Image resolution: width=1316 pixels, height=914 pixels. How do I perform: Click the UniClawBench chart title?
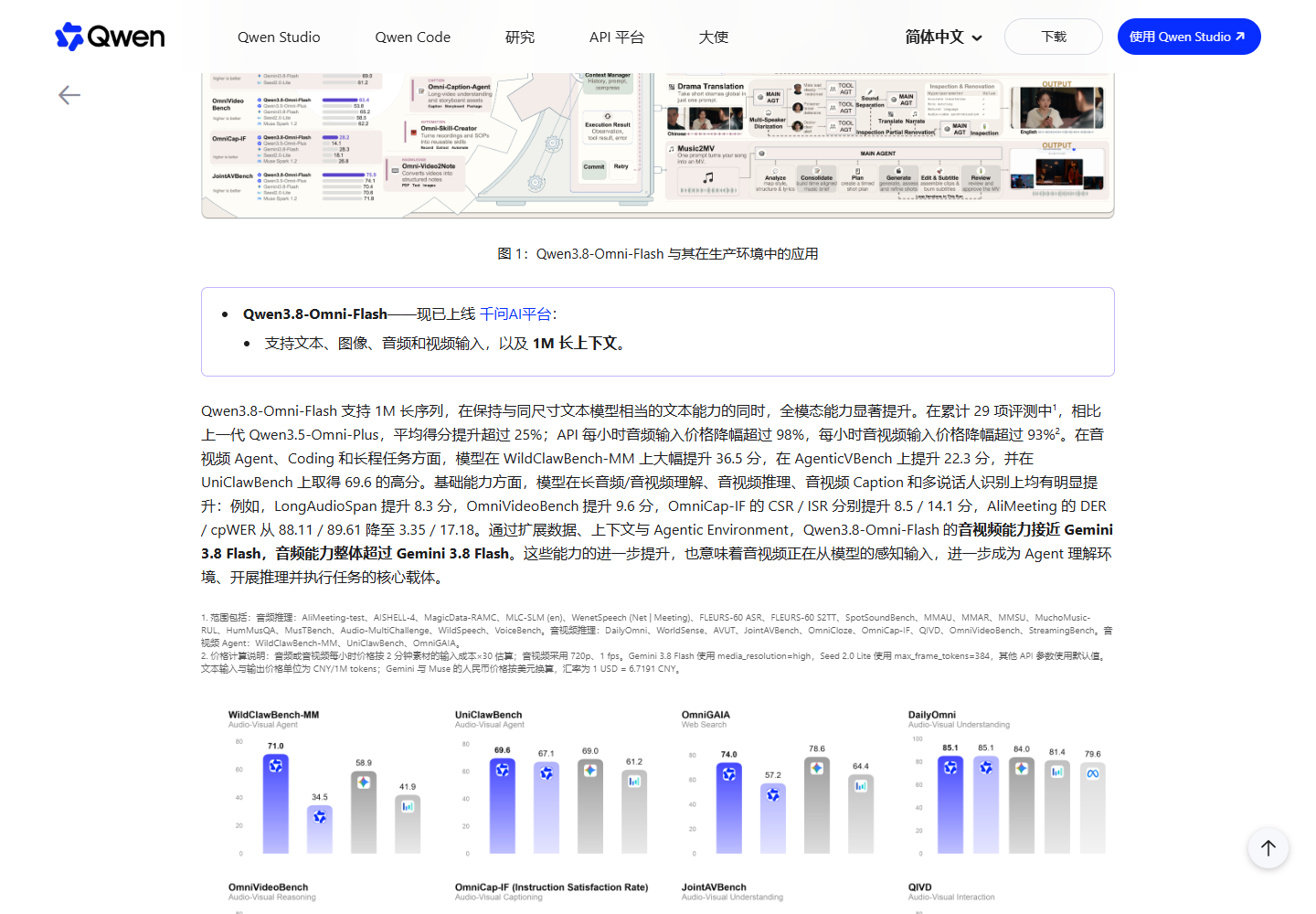pos(488,715)
